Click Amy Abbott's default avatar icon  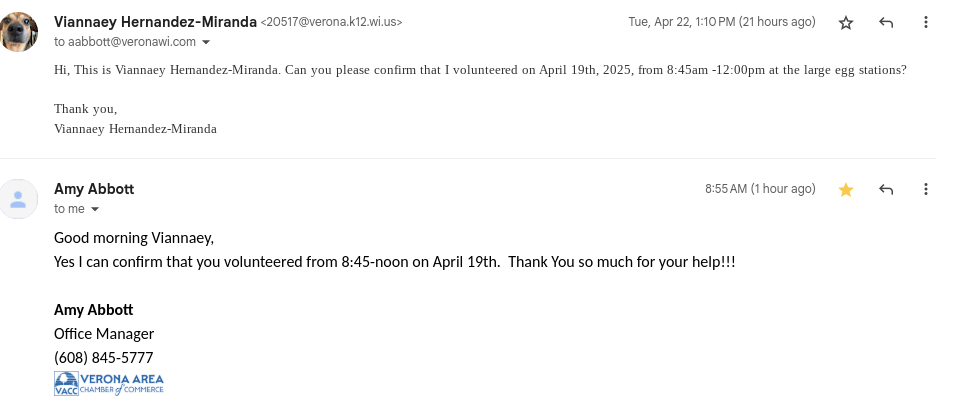click(19, 198)
